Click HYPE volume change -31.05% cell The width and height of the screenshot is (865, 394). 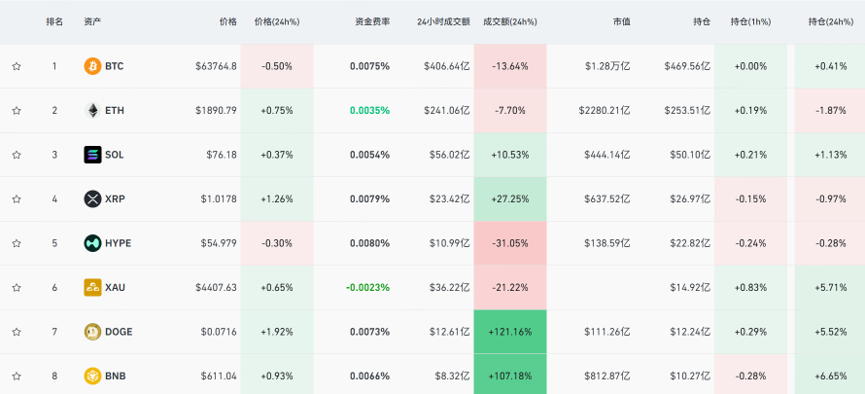coord(510,243)
